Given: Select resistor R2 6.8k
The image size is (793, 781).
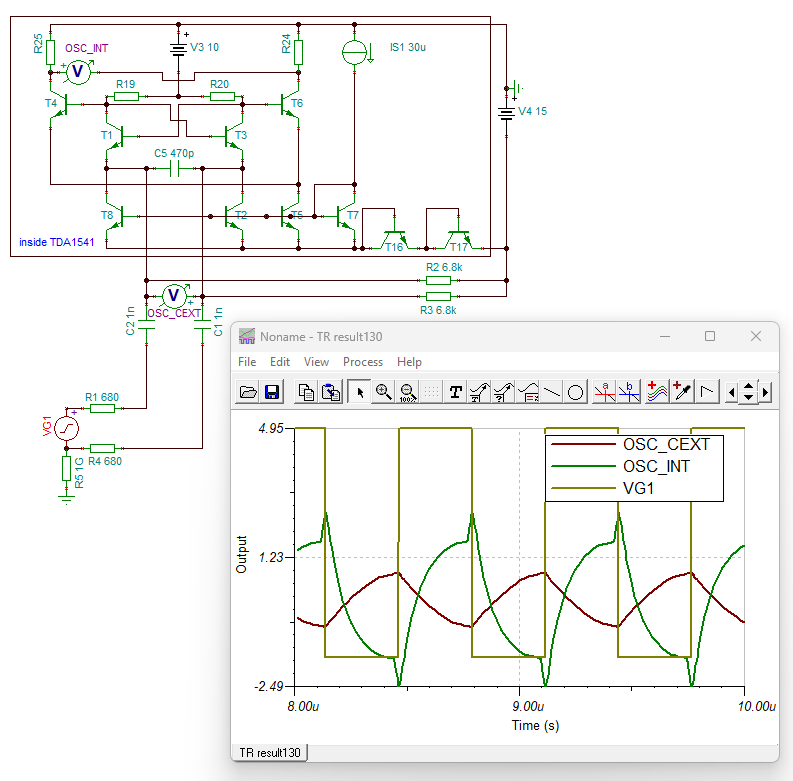Looking at the screenshot, I should (438, 280).
